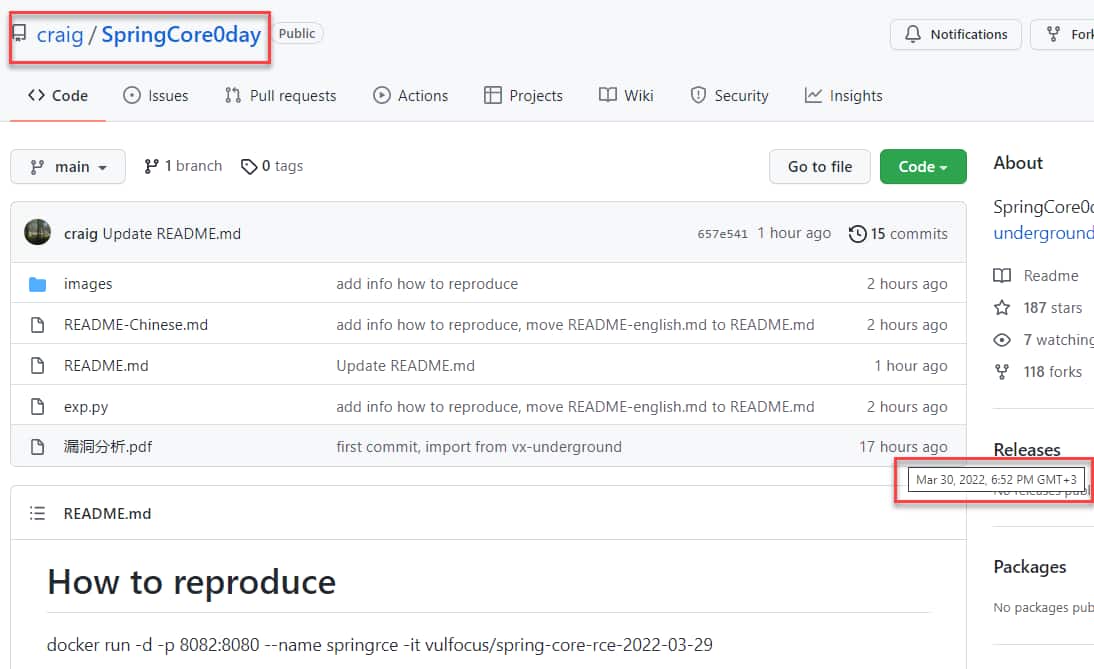Click the commit history clock icon
The height and width of the screenshot is (669, 1094).
click(x=857, y=234)
